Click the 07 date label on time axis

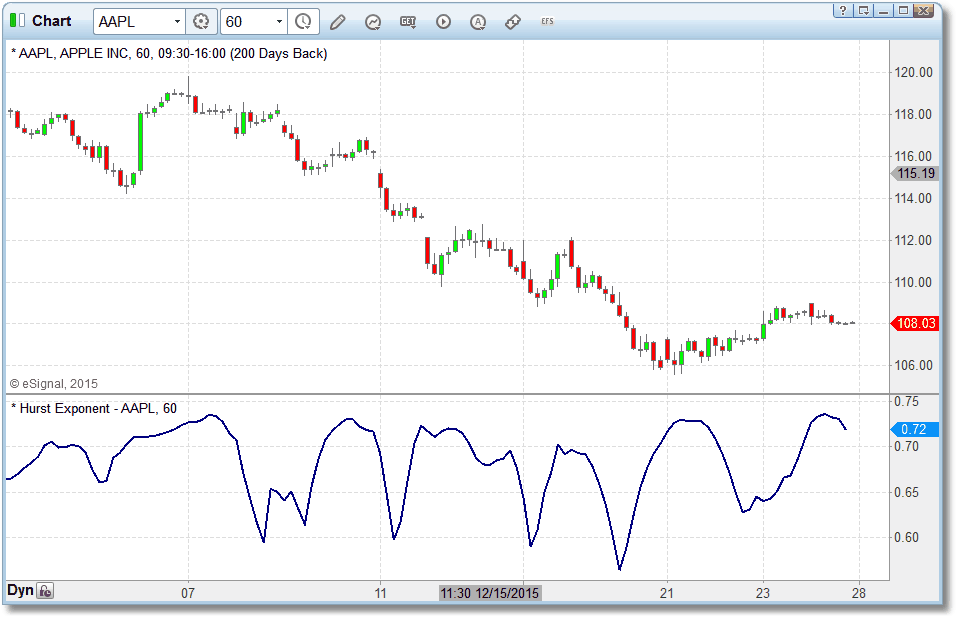[x=188, y=593]
